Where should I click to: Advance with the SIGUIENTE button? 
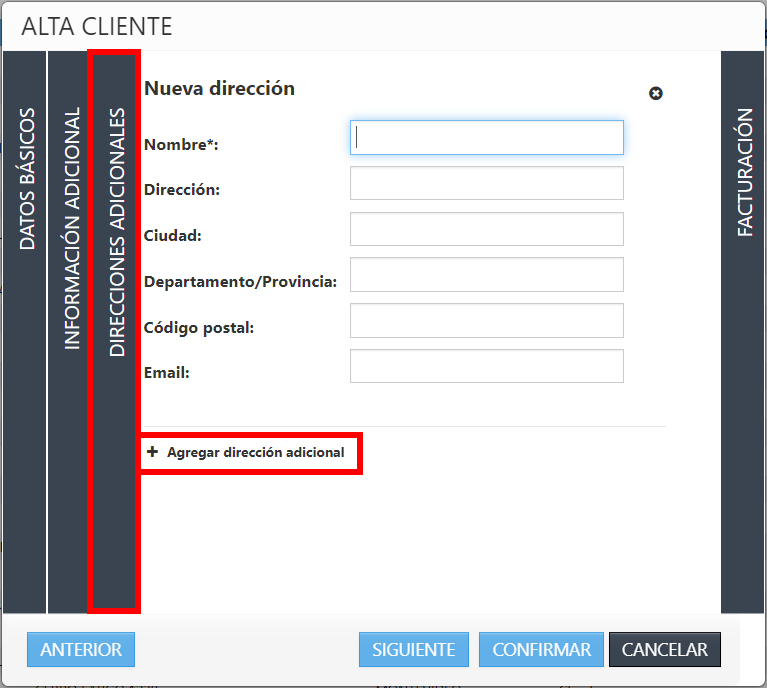pos(413,650)
